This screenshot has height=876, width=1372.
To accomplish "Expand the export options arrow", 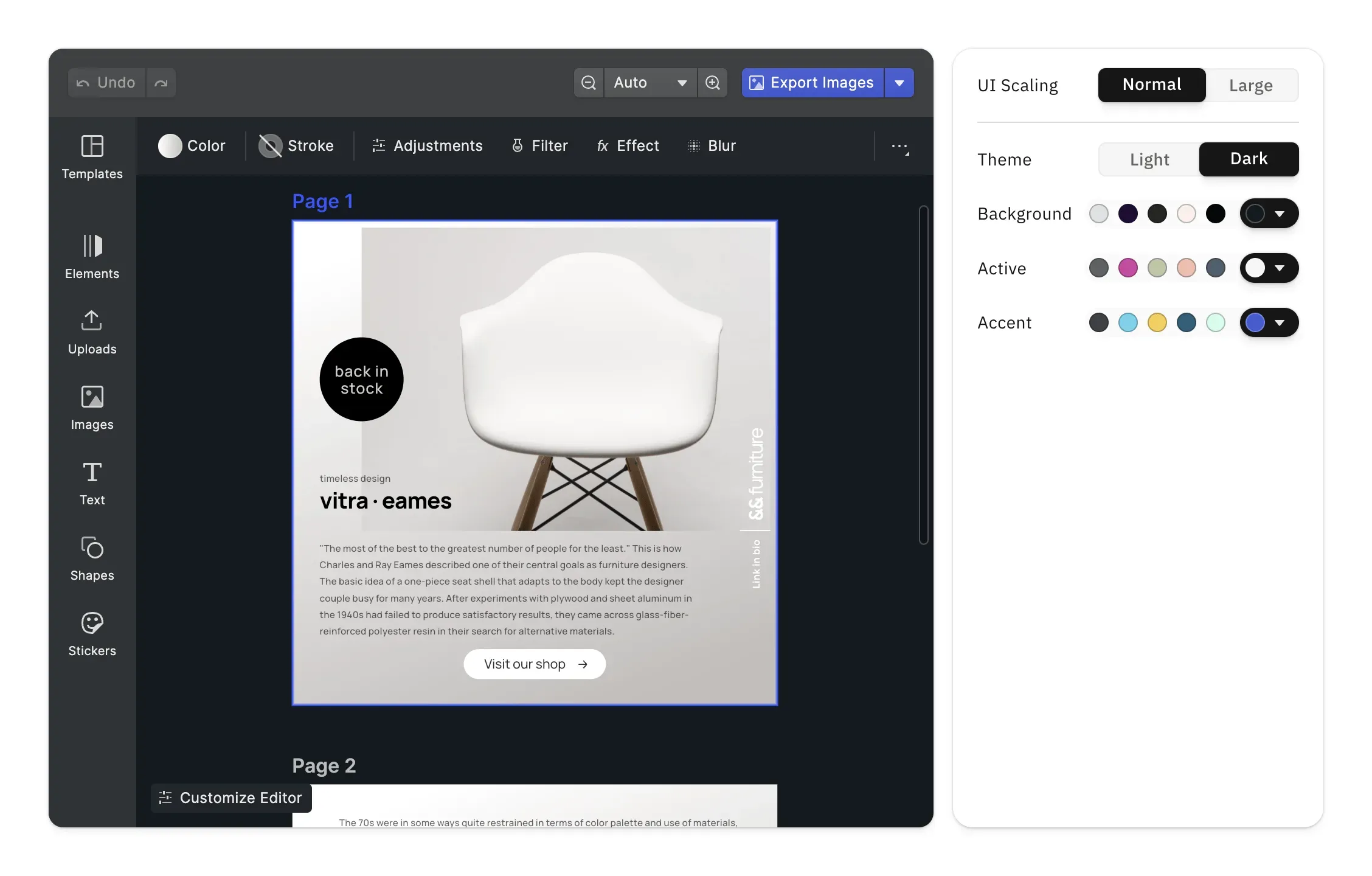I will 899,83.
